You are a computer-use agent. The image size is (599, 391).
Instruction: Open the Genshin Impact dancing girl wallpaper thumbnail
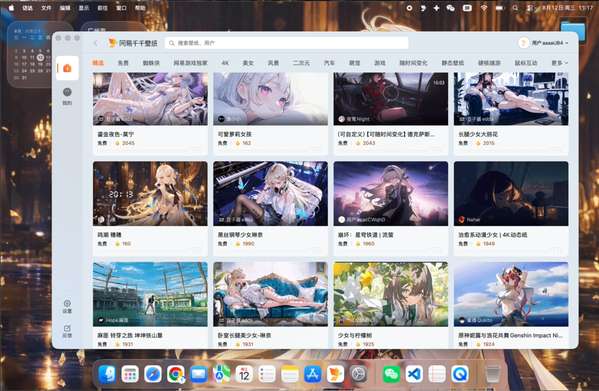click(511, 294)
